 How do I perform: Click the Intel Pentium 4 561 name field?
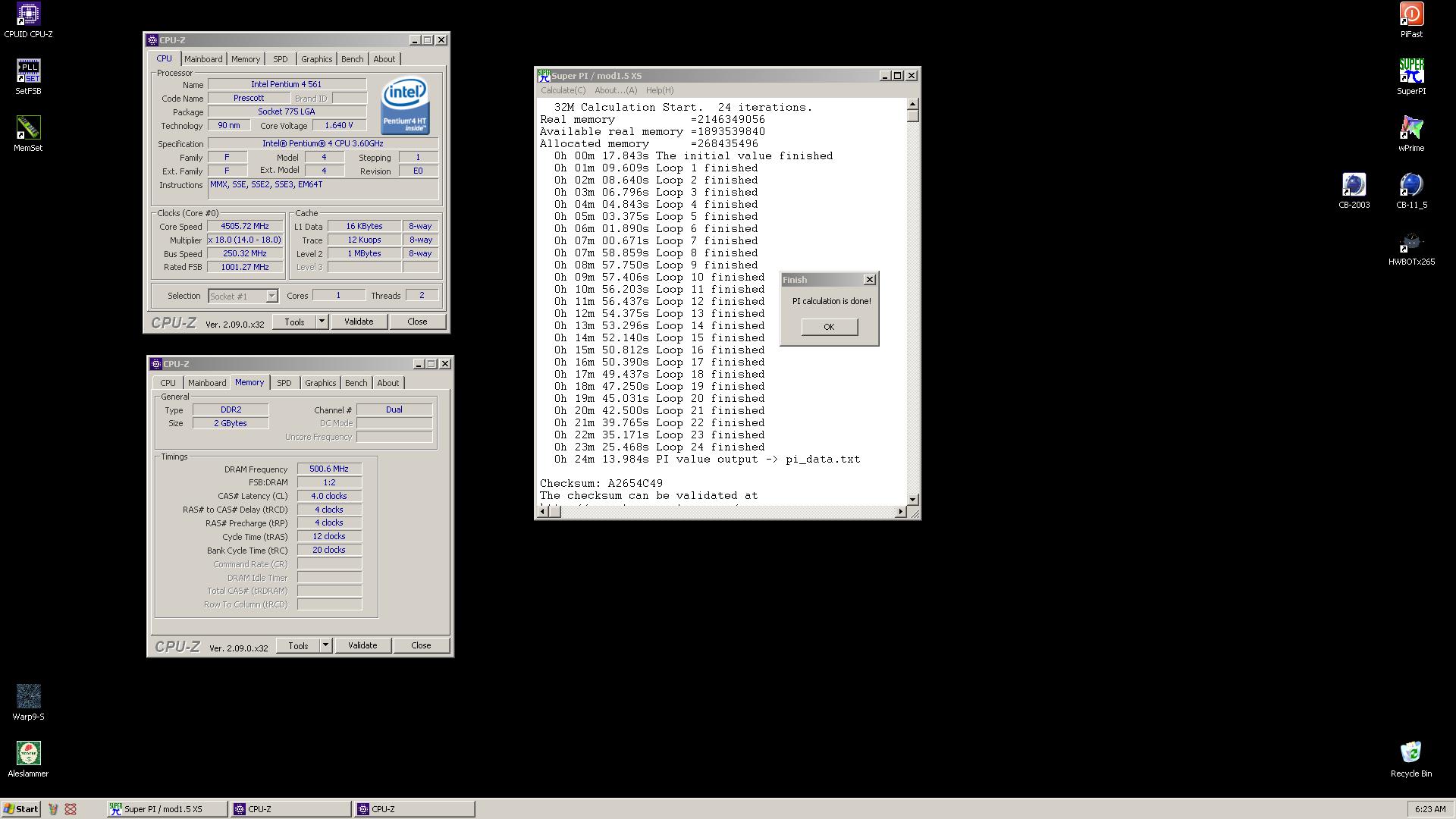287,84
